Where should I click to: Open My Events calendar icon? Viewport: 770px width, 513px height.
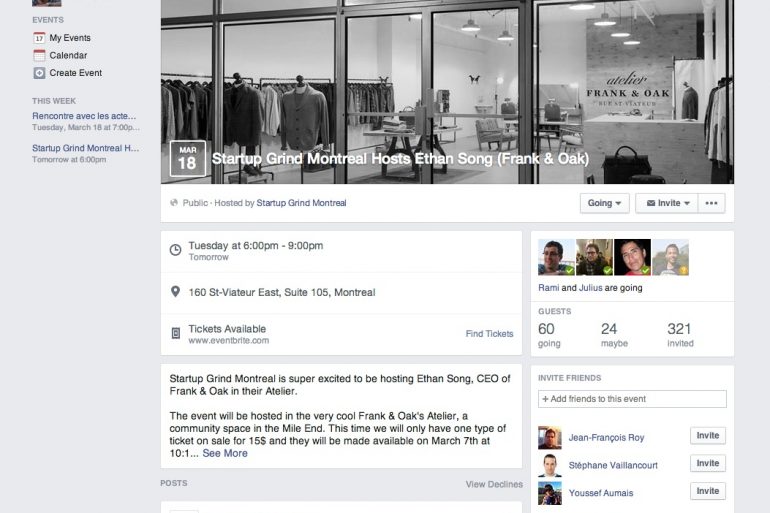(x=39, y=38)
